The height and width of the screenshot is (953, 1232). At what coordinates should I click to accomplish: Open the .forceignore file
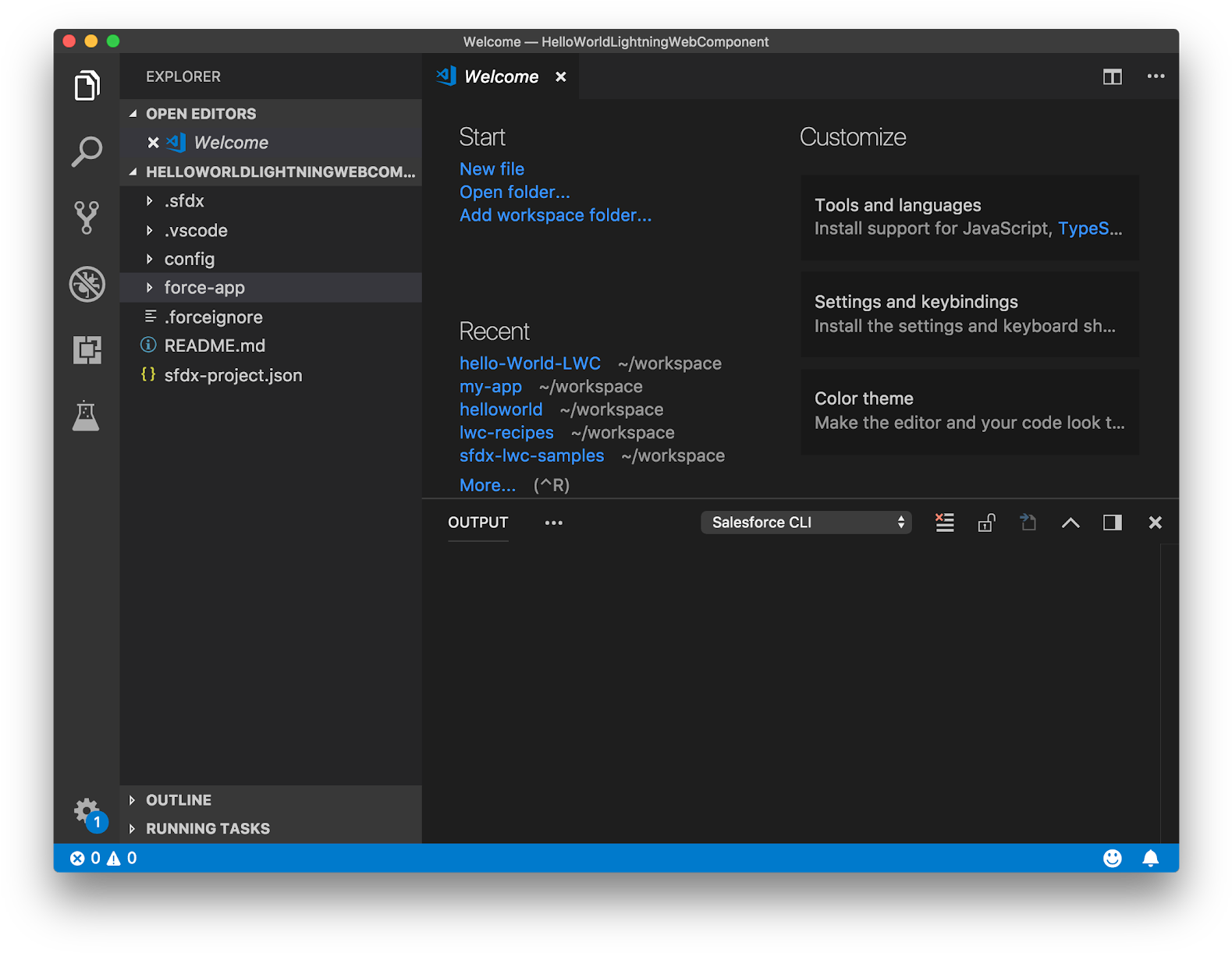(271, 317)
